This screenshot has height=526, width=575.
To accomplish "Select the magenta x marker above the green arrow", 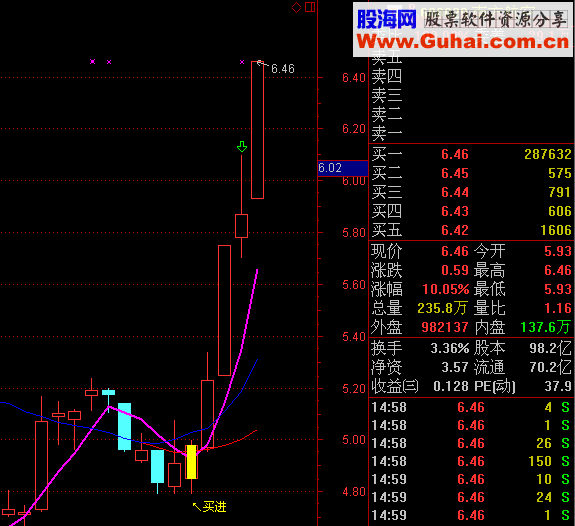I will pos(242,62).
